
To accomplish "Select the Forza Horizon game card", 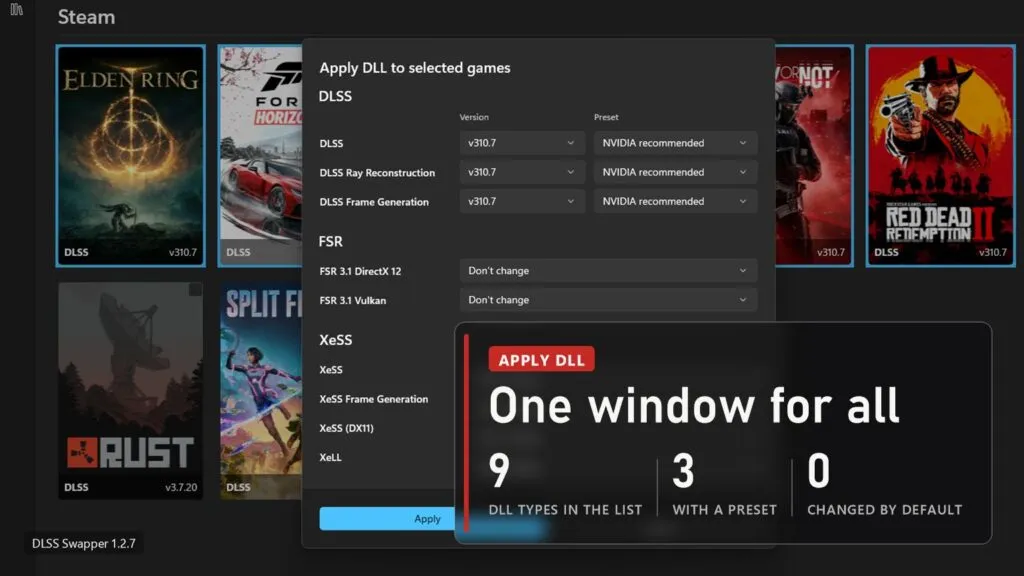I will (260, 156).
